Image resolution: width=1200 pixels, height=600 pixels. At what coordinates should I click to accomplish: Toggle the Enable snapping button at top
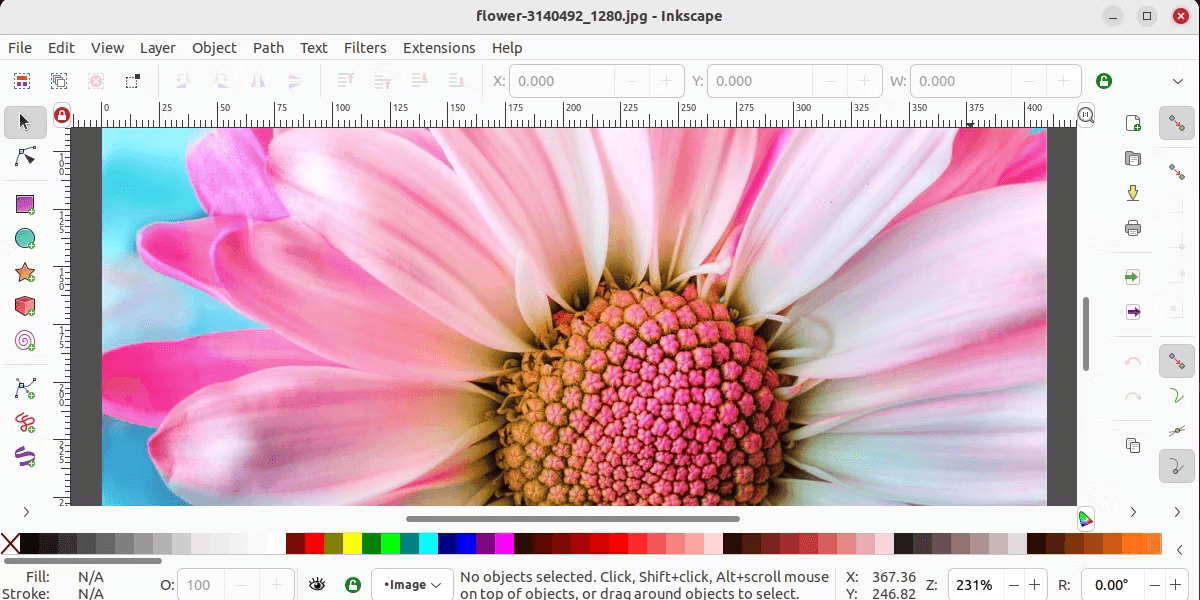coord(1177,123)
